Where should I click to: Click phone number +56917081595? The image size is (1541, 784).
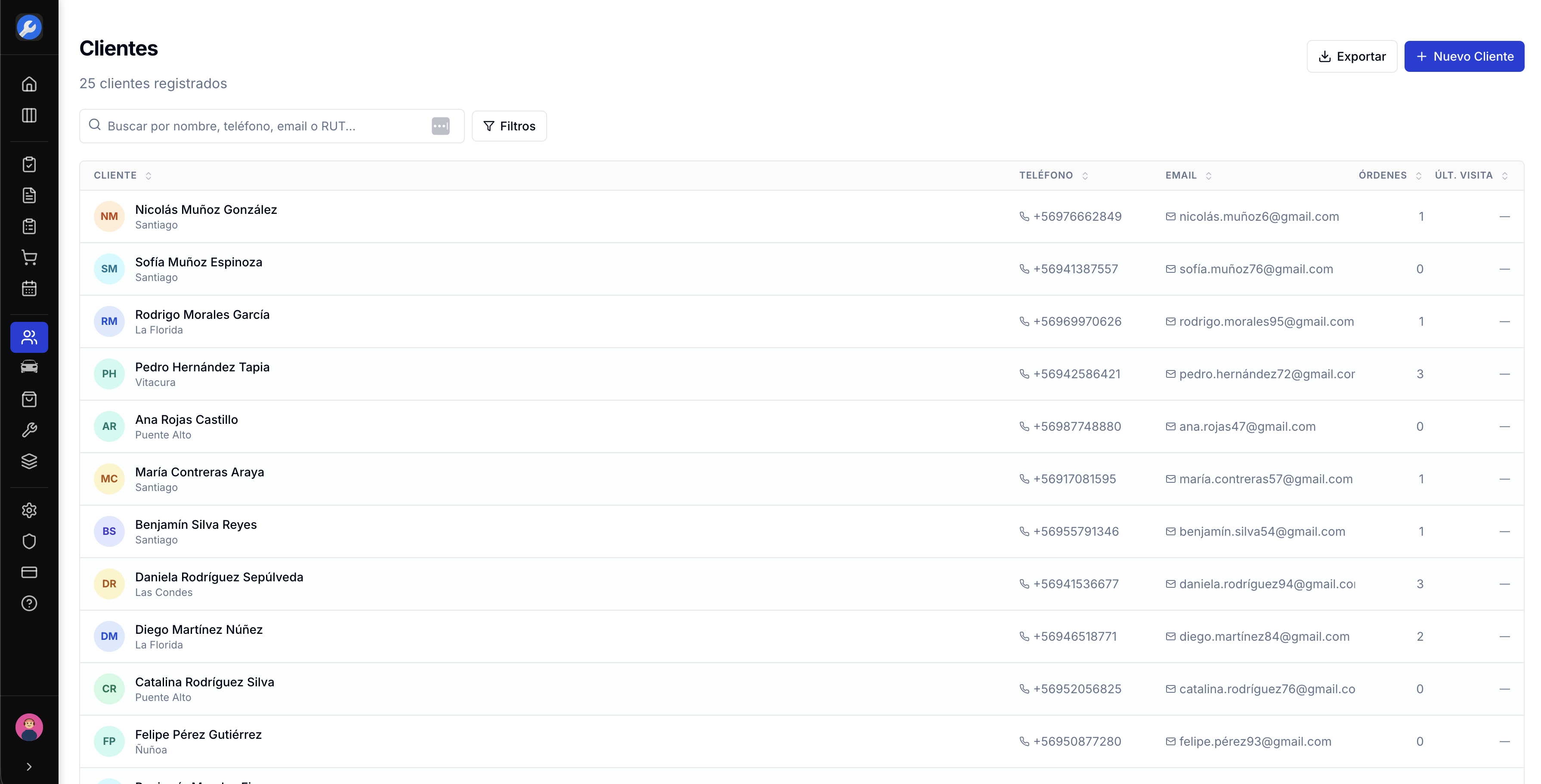(x=1074, y=479)
